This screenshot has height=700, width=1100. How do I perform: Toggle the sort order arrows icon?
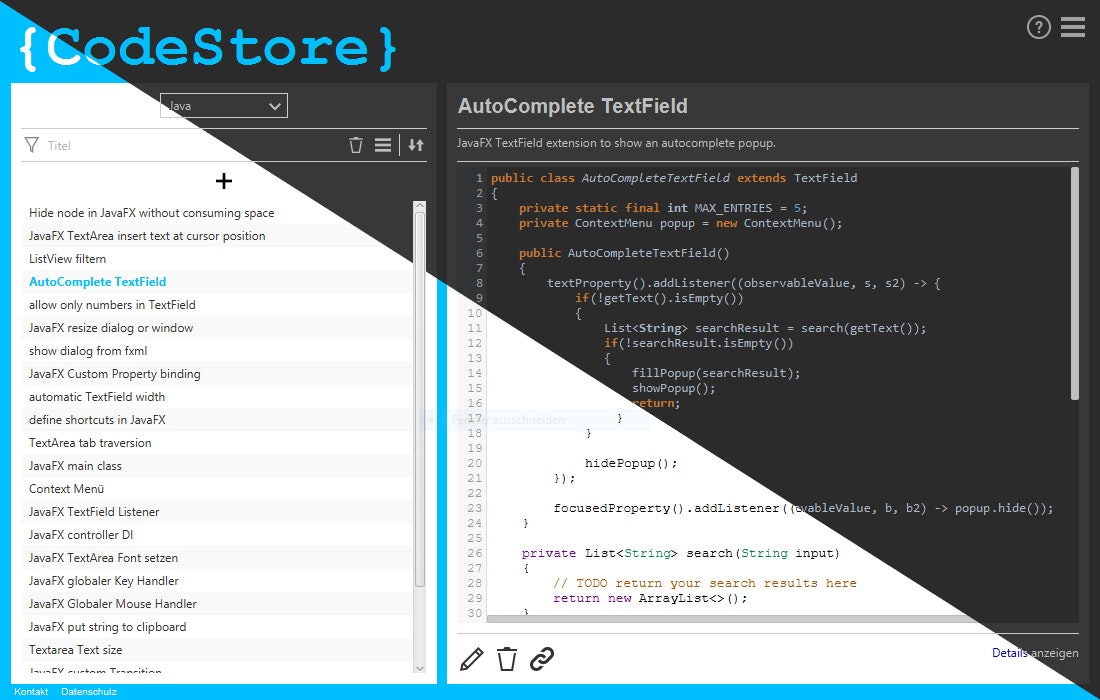pyautogui.click(x=416, y=145)
